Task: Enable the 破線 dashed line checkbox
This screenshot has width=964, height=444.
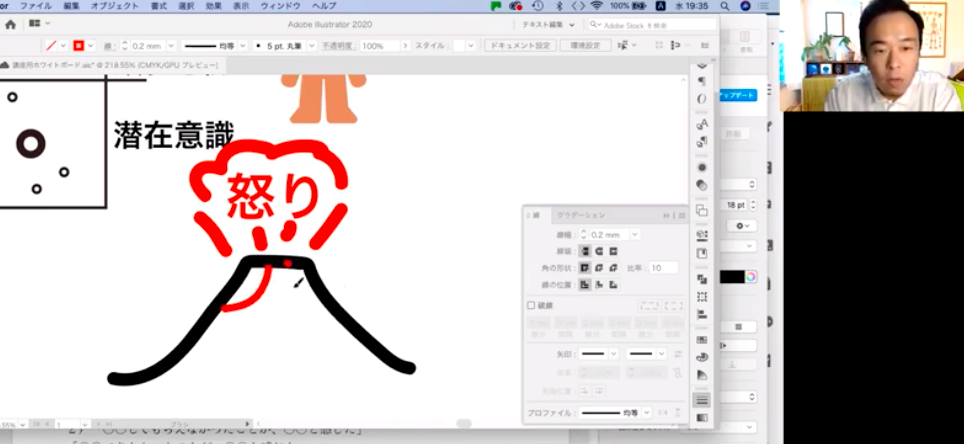Action: 531,305
